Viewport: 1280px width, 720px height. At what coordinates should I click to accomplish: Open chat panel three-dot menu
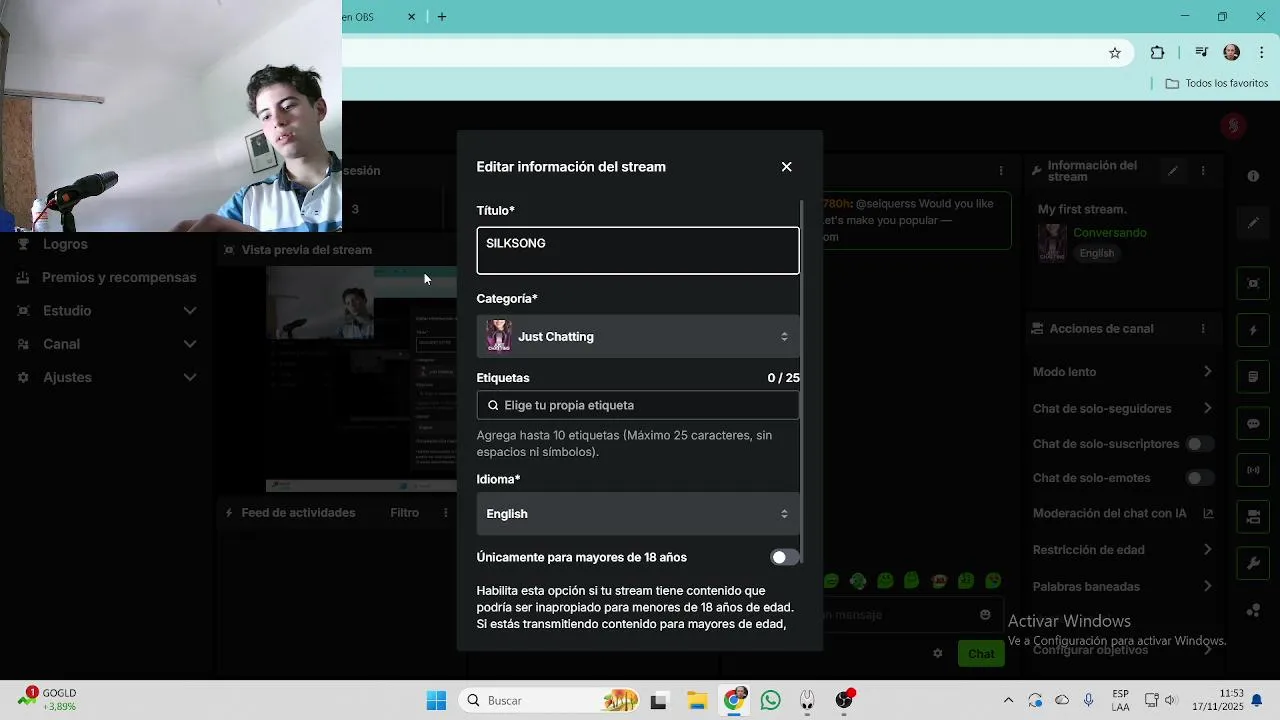pos(1001,171)
